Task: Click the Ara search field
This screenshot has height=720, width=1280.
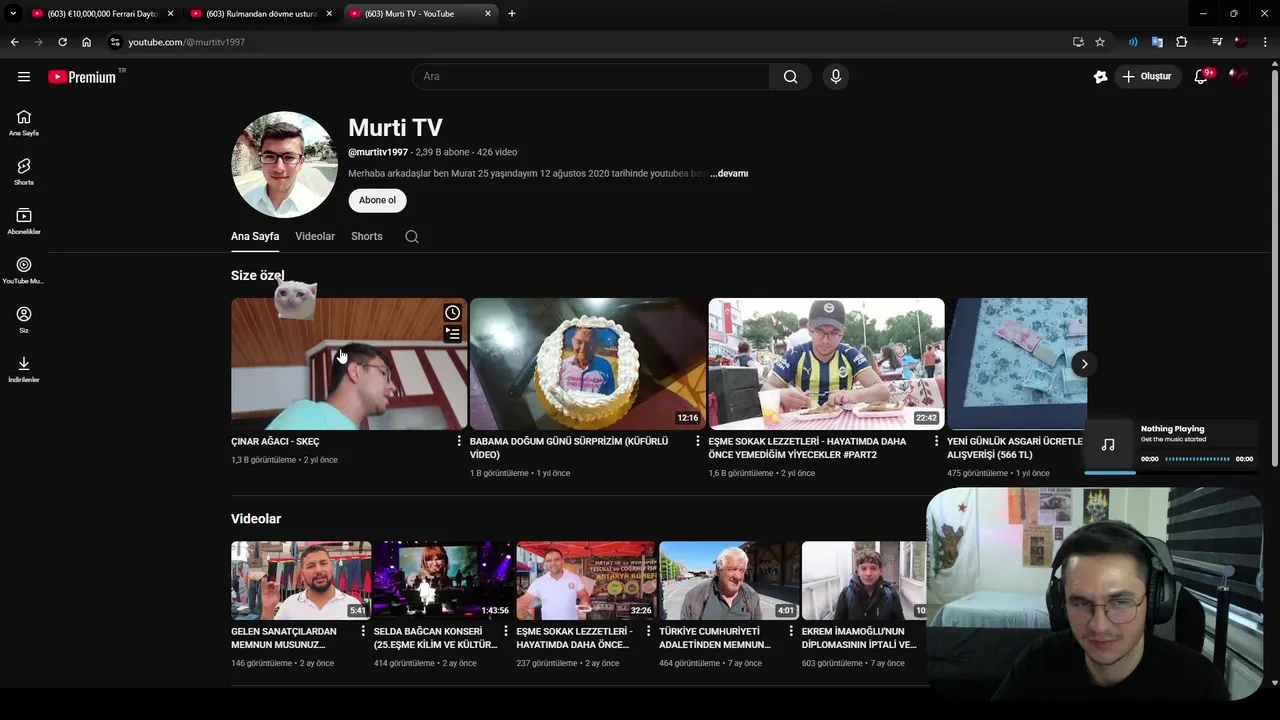Action: tap(591, 77)
